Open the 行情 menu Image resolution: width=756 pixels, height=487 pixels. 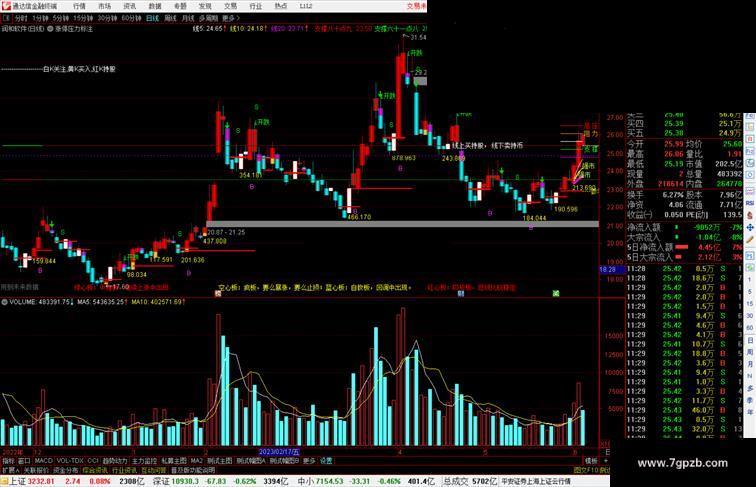click(79, 6)
